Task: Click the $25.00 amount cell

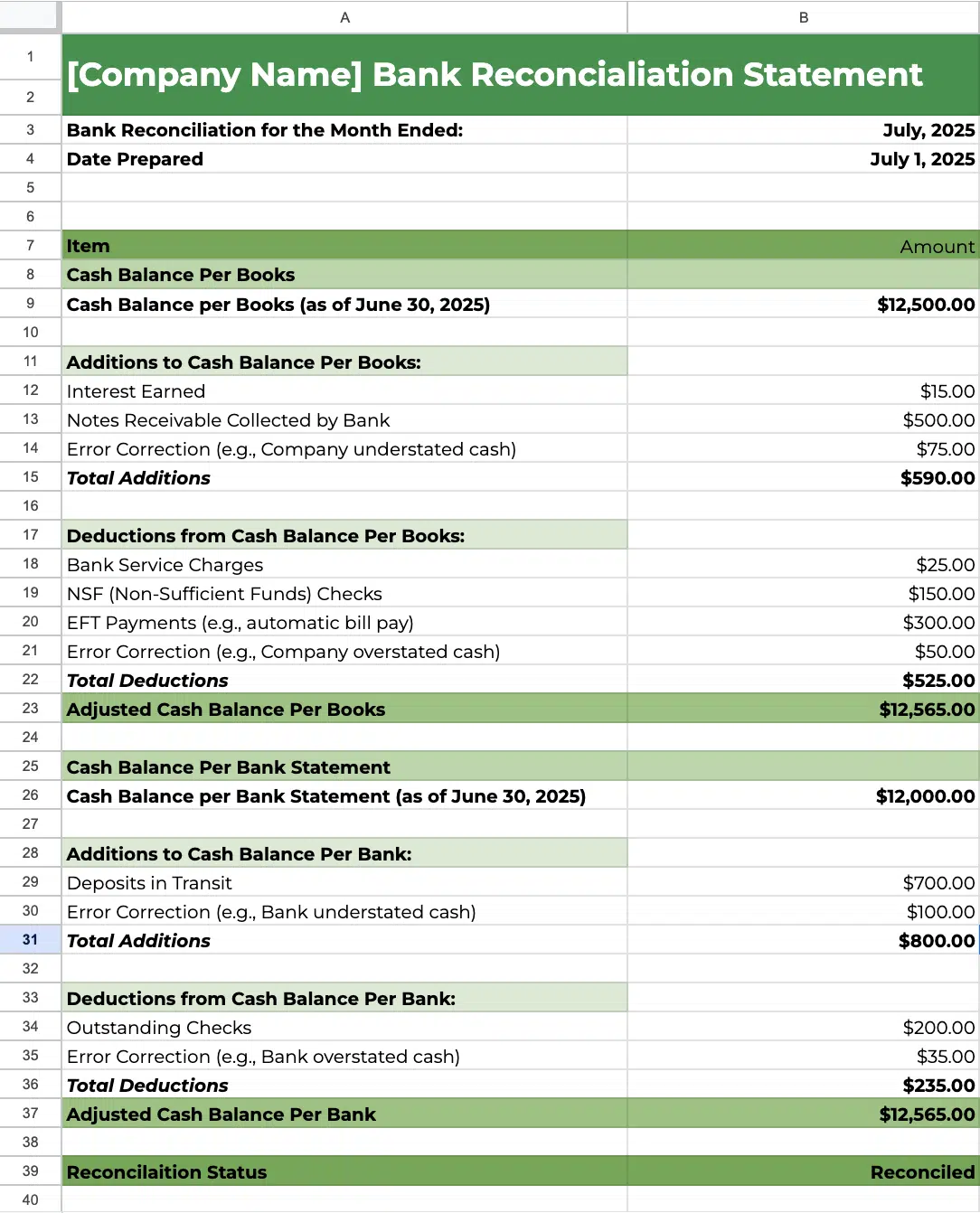Action: click(803, 564)
